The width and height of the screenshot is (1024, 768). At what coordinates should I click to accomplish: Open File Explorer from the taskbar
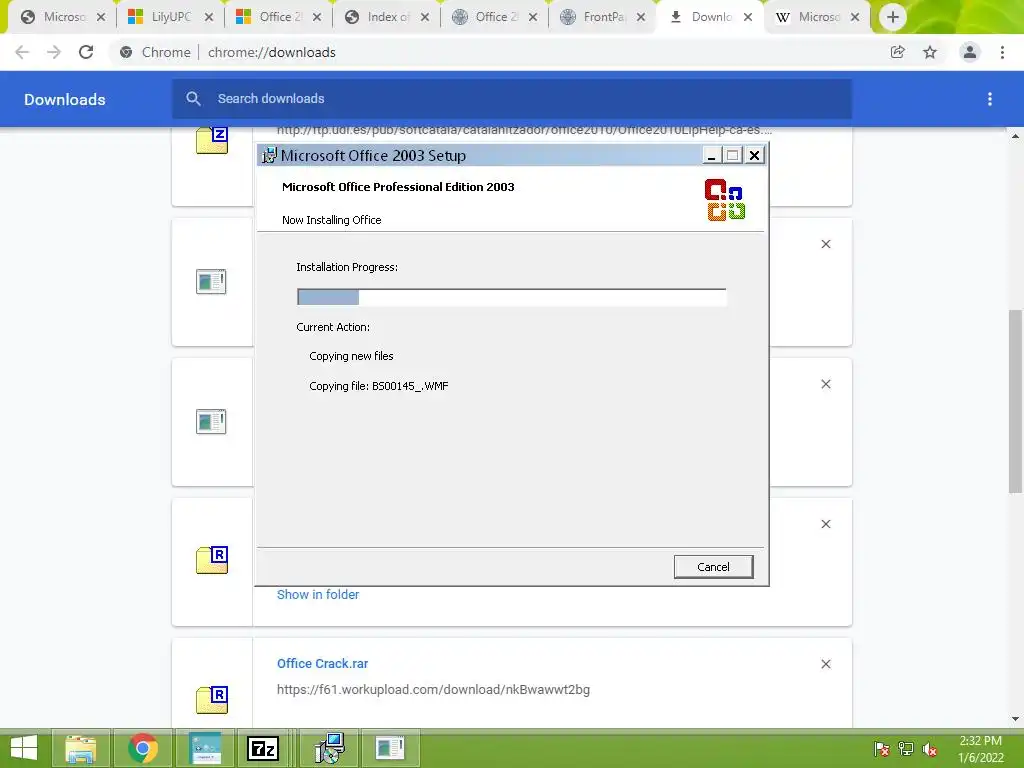coord(80,748)
